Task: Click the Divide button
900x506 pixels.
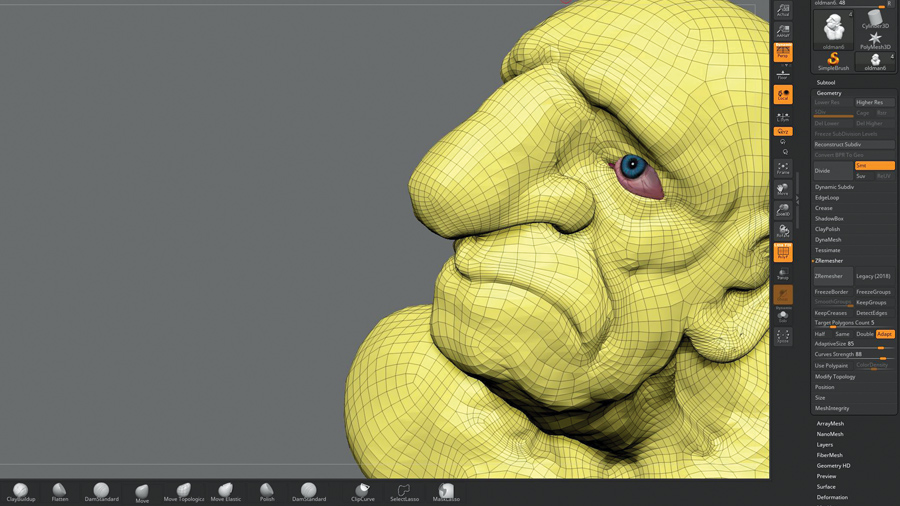Action: pyautogui.click(x=833, y=170)
